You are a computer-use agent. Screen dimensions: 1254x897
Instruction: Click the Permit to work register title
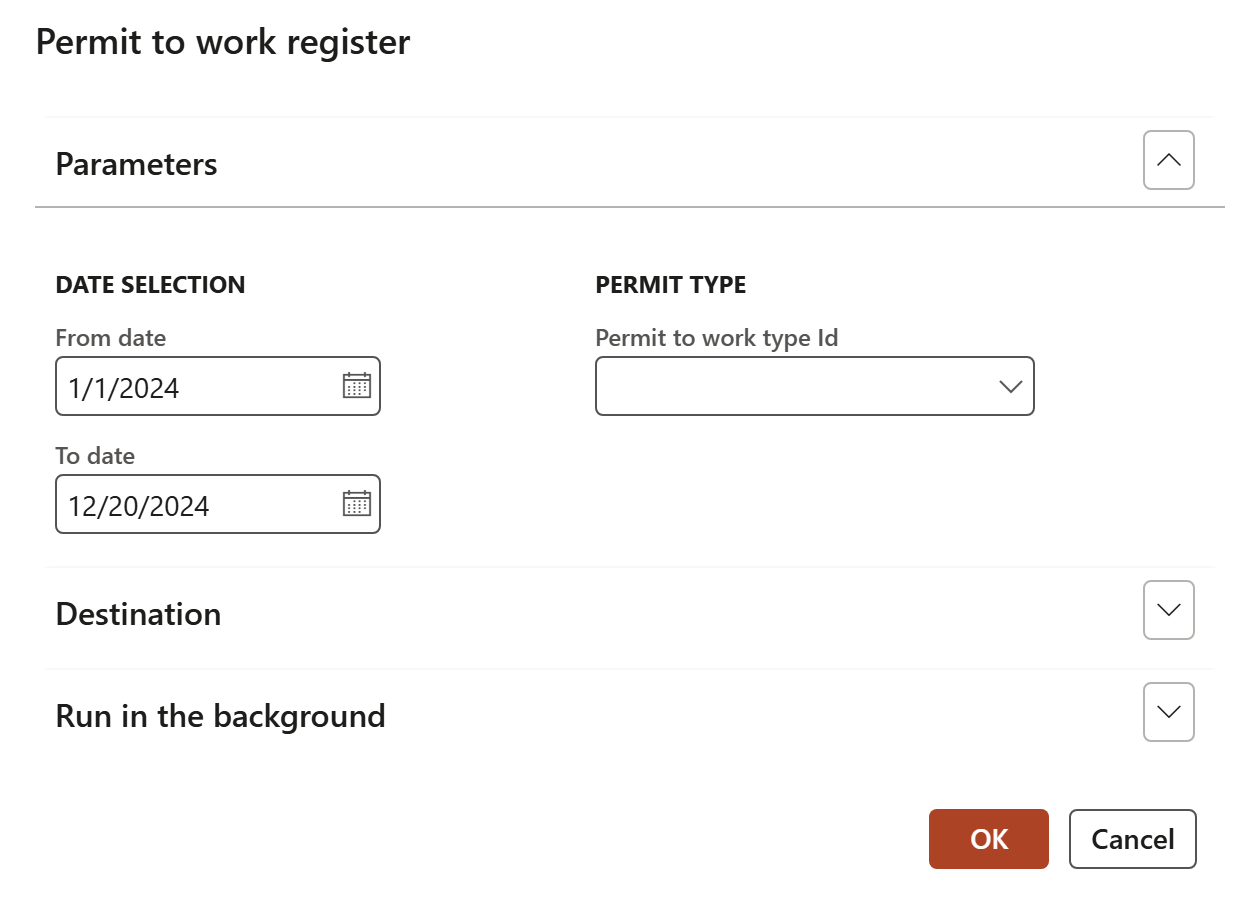click(223, 43)
